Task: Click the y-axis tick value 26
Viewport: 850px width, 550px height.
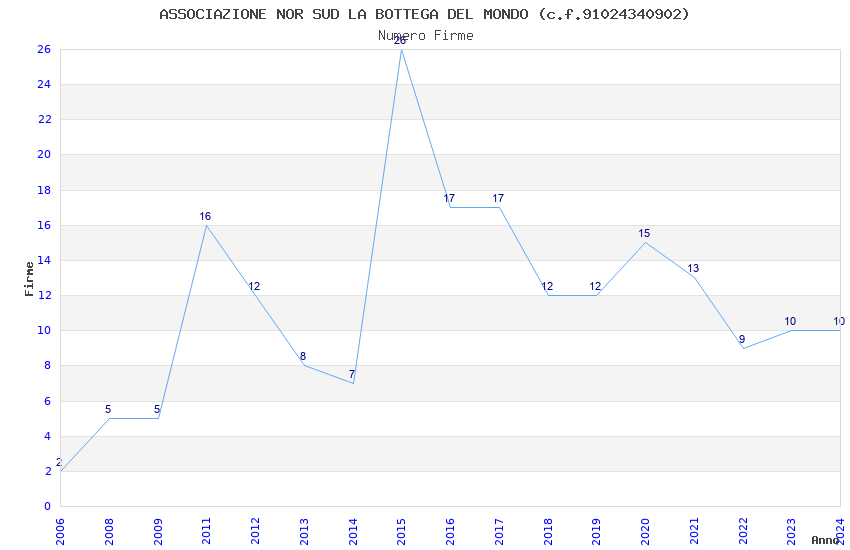Action: point(44,49)
